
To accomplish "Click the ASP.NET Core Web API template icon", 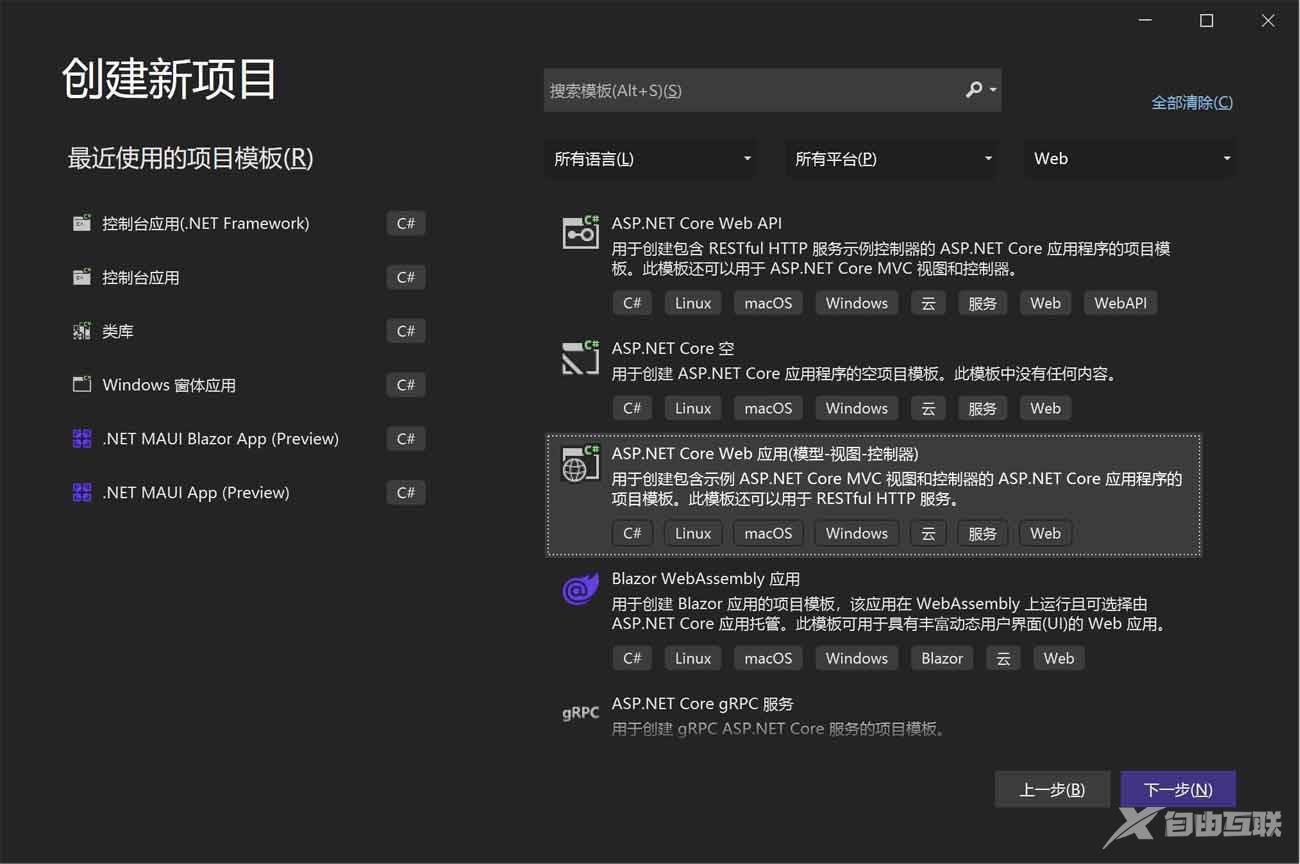I will (x=580, y=232).
